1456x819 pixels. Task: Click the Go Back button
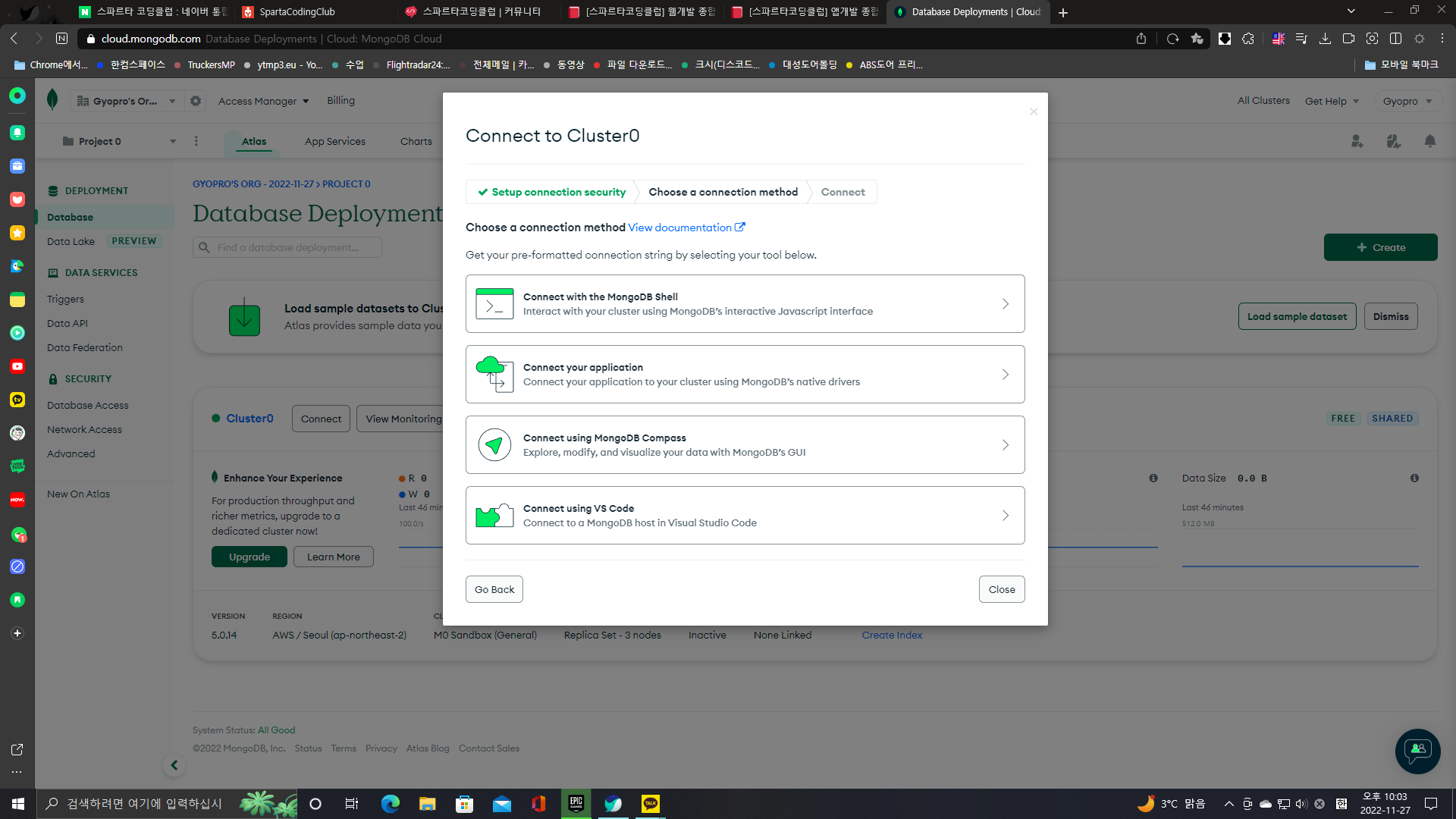pos(494,589)
